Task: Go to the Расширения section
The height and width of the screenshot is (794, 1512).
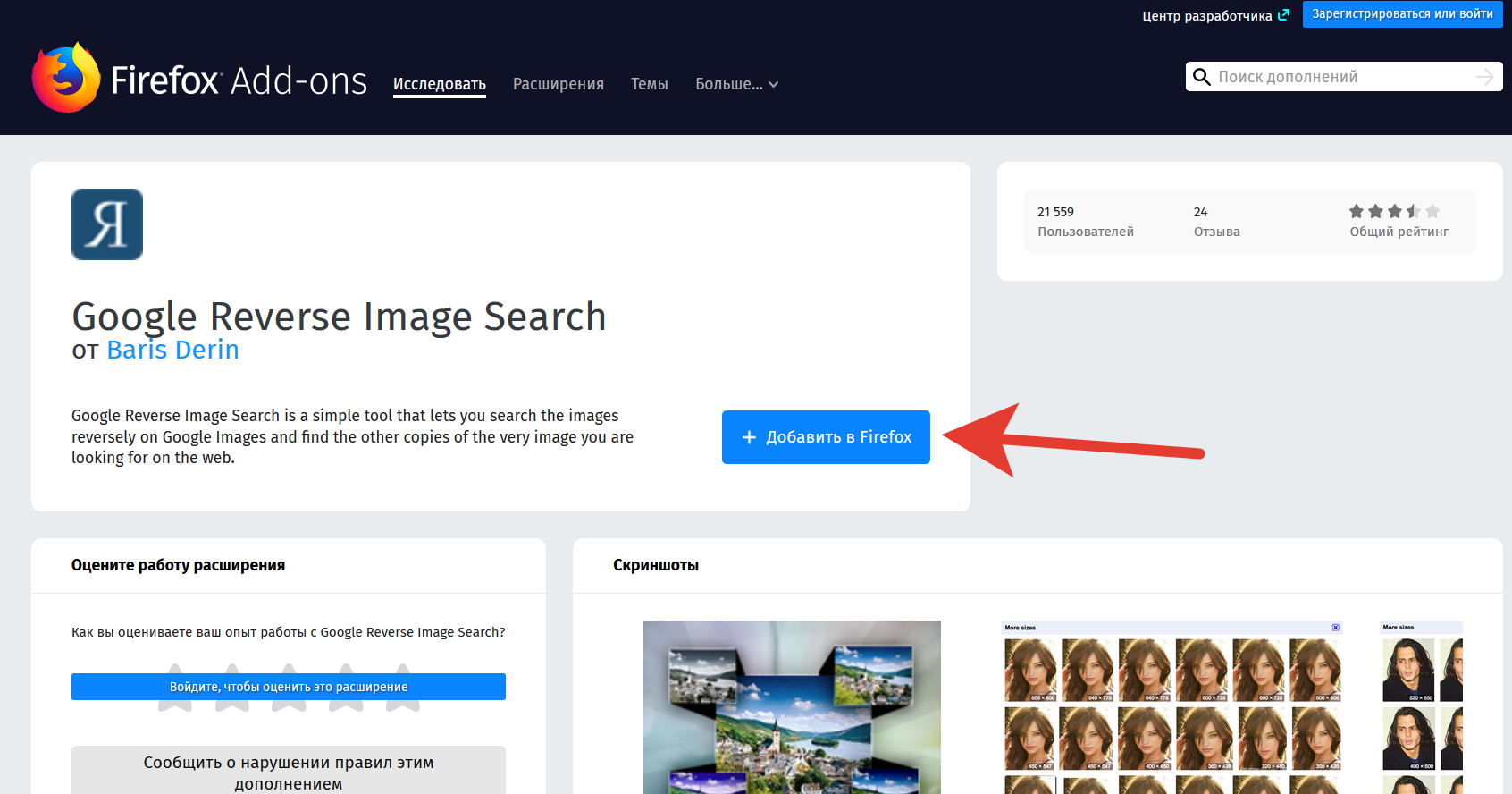Action: (x=558, y=84)
